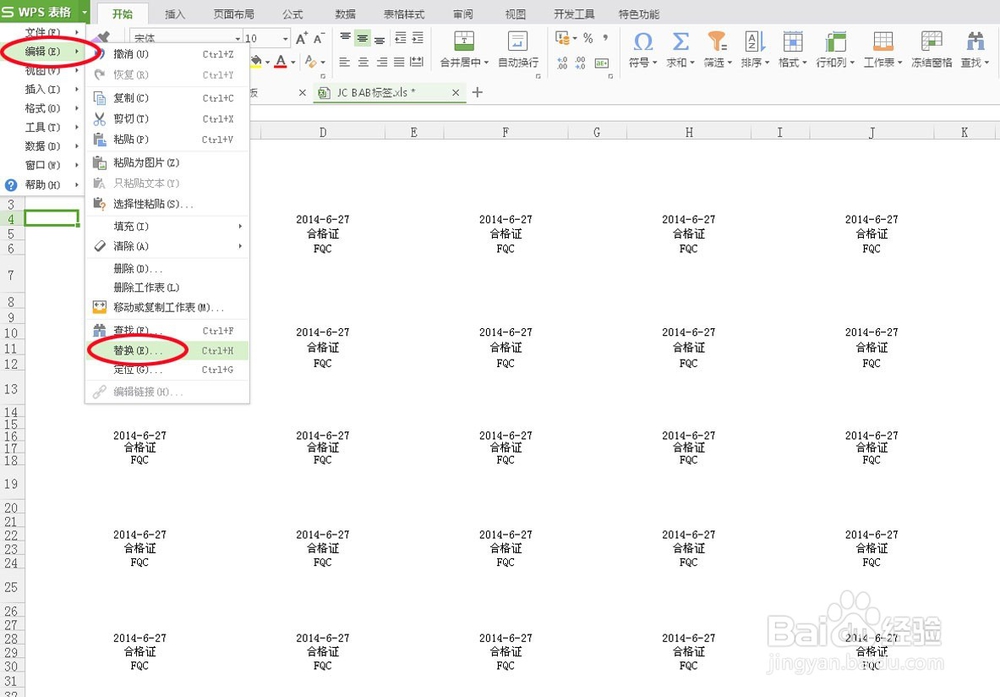Click the new document tab plus button
The height and width of the screenshot is (697, 1000).
pyautogui.click(x=477, y=92)
